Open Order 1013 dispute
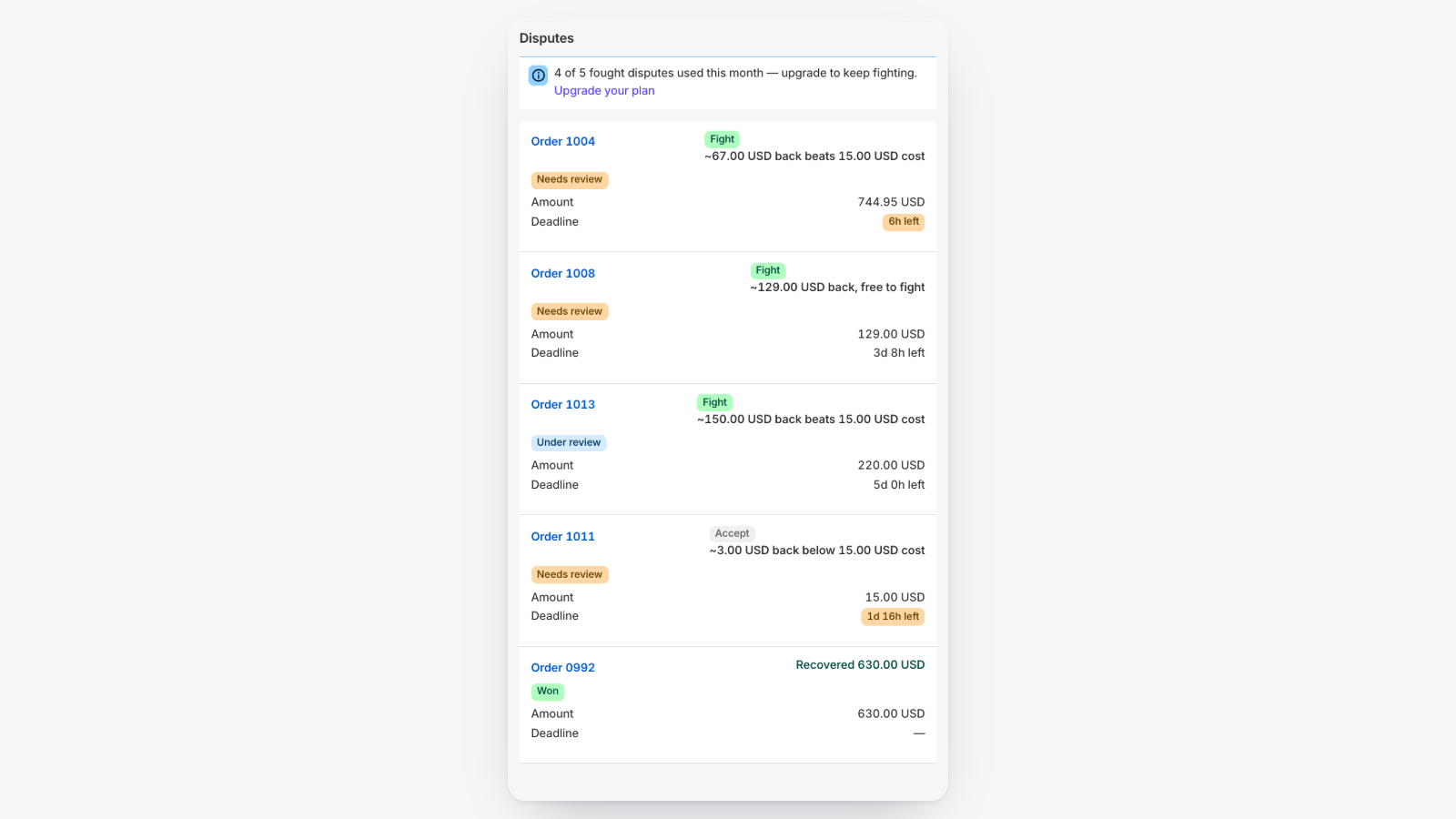Image resolution: width=1456 pixels, height=819 pixels. 562,405
